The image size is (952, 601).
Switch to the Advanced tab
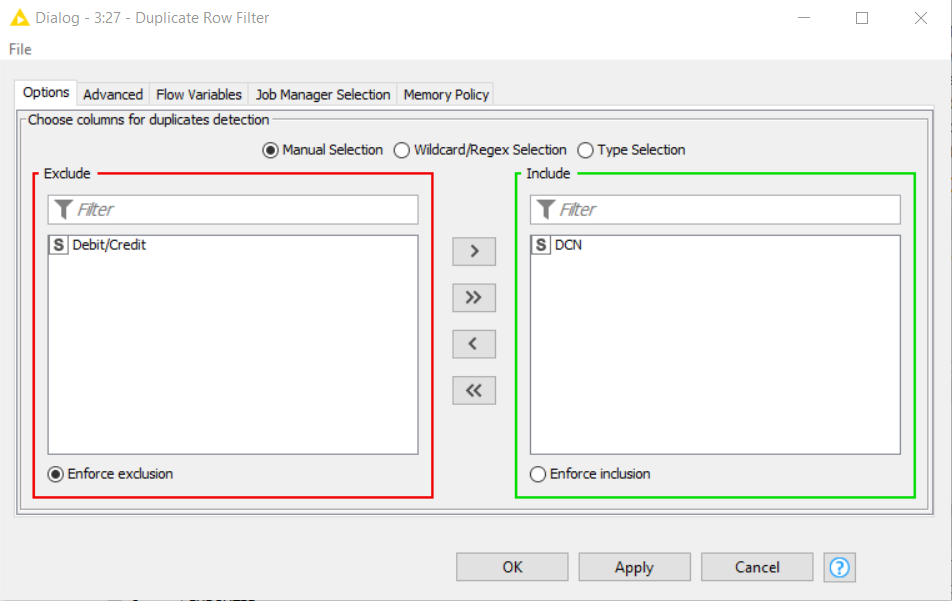pyautogui.click(x=113, y=94)
